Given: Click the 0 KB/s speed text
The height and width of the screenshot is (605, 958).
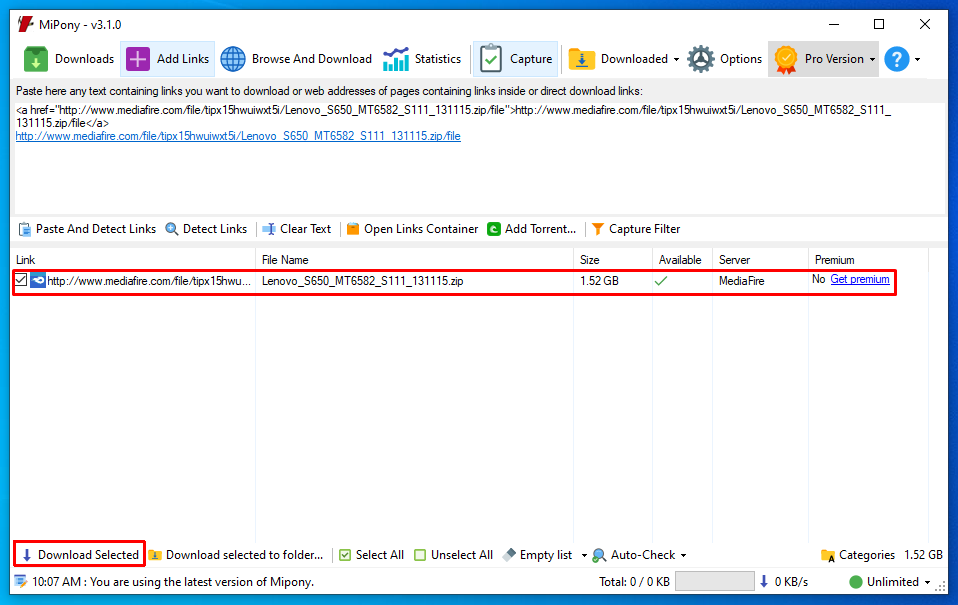Looking at the screenshot, I should tap(791, 582).
